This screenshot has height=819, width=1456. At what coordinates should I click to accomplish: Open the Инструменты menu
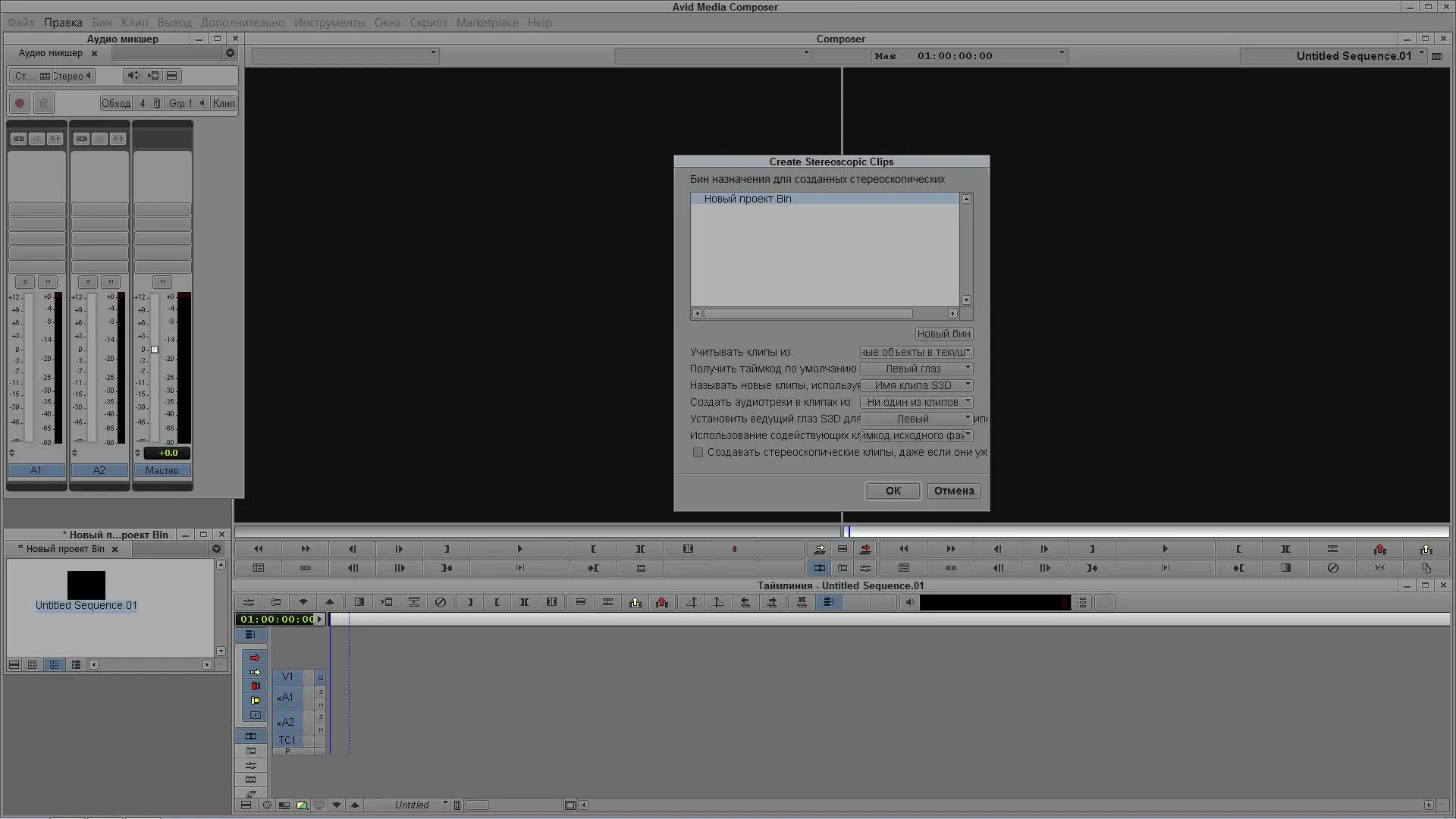pyautogui.click(x=329, y=23)
